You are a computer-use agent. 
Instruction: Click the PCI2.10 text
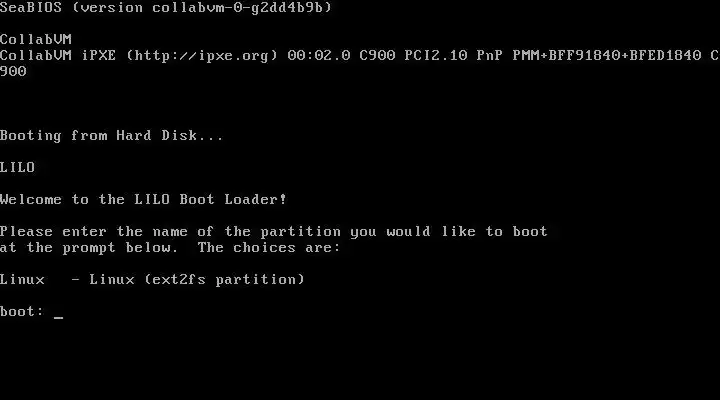436,56
